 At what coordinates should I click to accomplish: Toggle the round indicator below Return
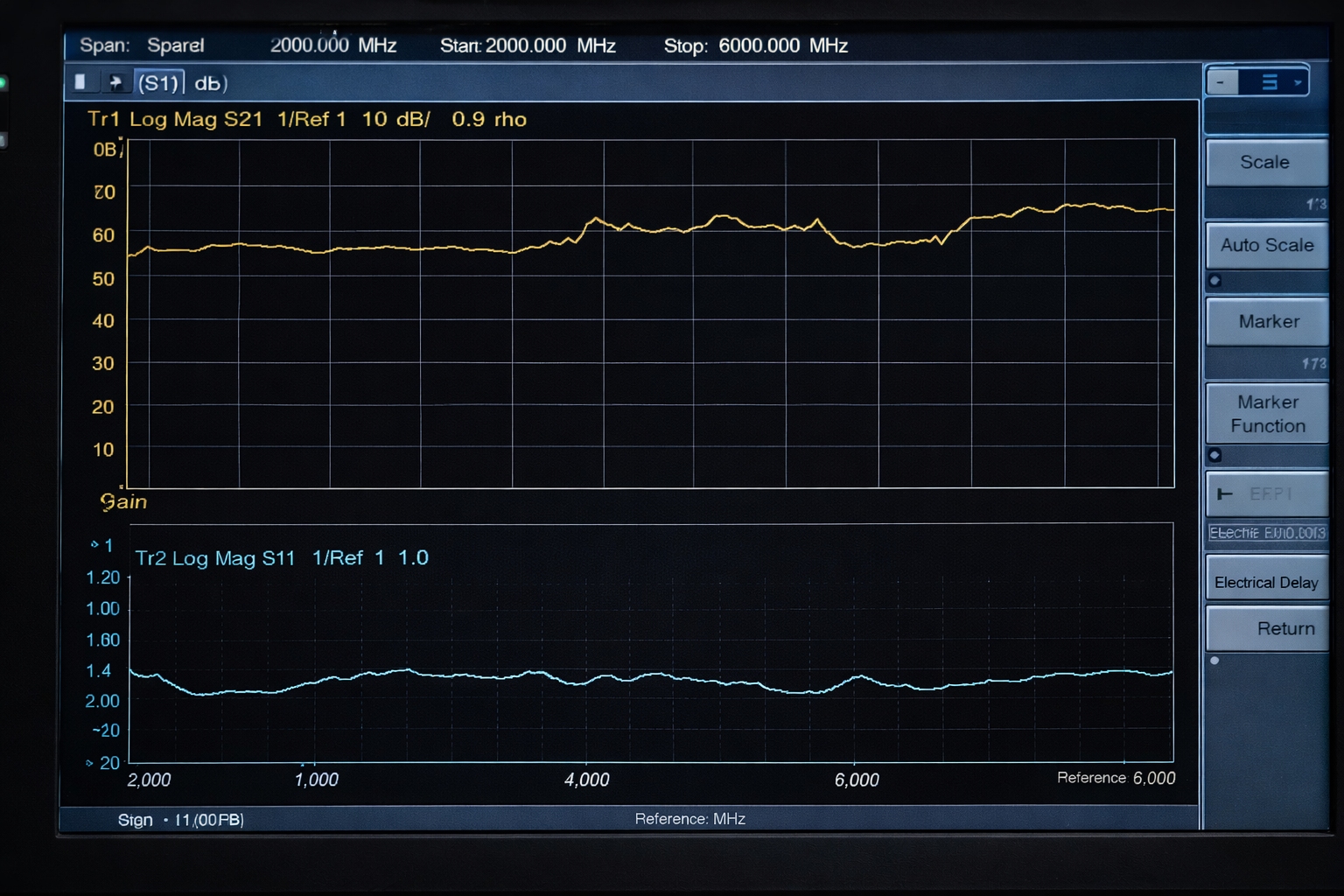pyautogui.click(x=1214, y=661)
